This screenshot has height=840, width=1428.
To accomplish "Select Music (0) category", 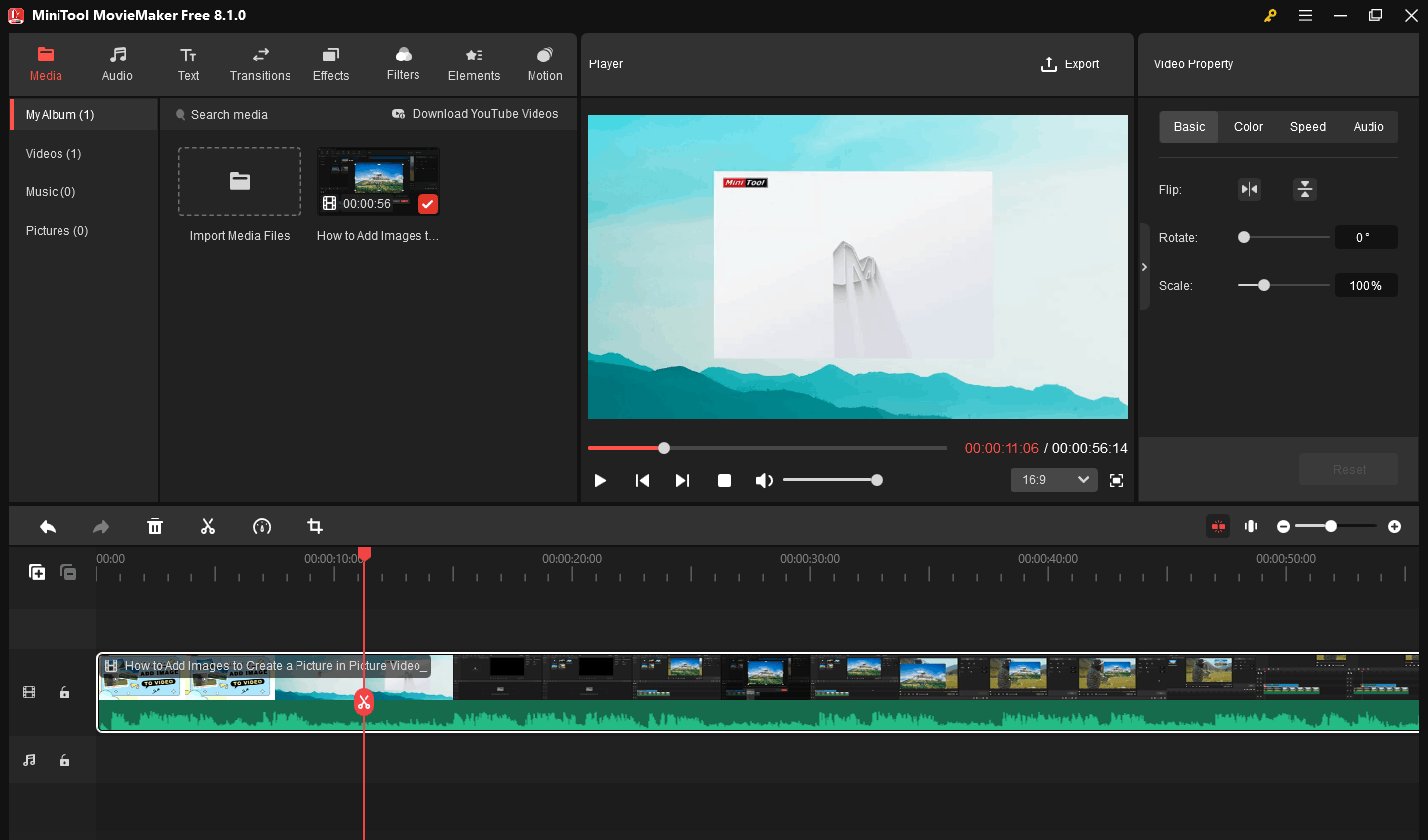I will pyautogui.click(x=84, y=192).
